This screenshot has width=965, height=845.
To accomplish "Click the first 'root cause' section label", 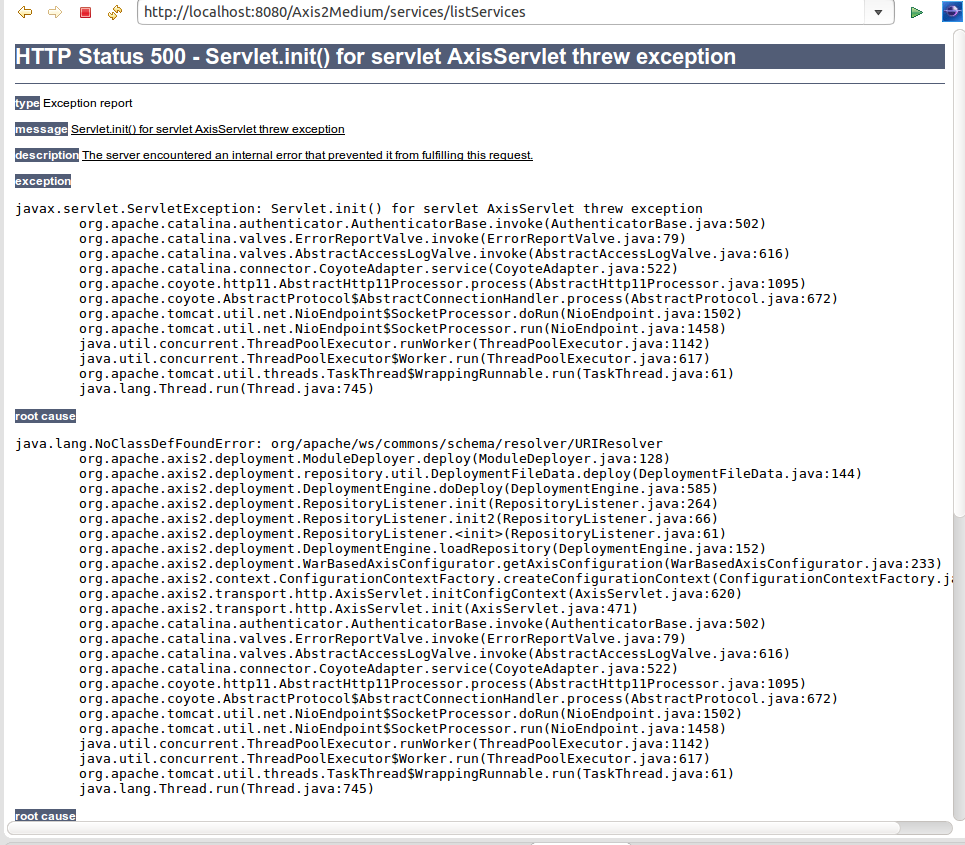I will point(45,416).
